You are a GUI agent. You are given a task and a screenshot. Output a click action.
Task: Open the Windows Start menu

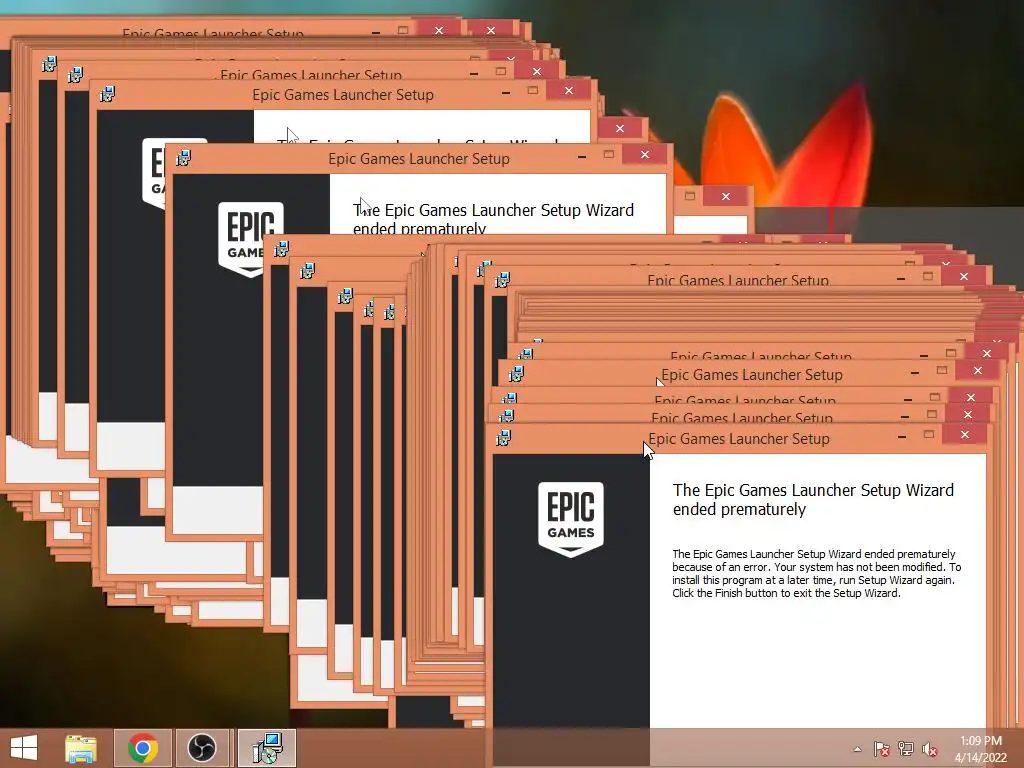tap(24, 748)
